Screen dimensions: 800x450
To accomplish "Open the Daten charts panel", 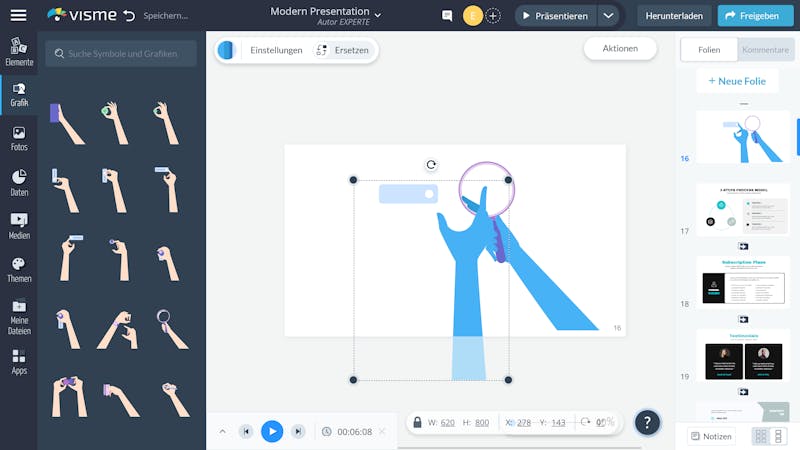I will pos(19,183).
